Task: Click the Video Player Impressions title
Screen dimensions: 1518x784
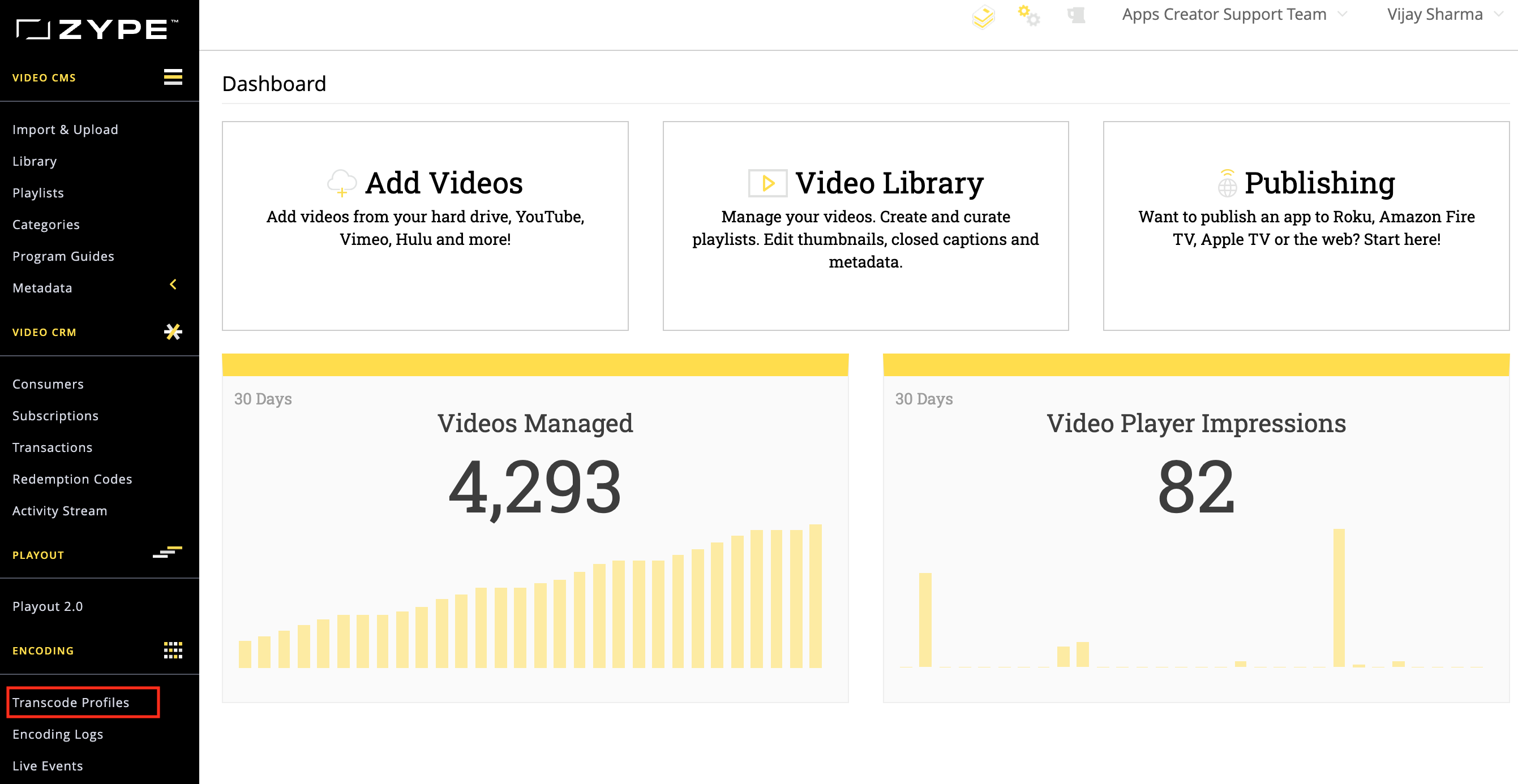Action: pyautogui.click(x=1197, y=423)
